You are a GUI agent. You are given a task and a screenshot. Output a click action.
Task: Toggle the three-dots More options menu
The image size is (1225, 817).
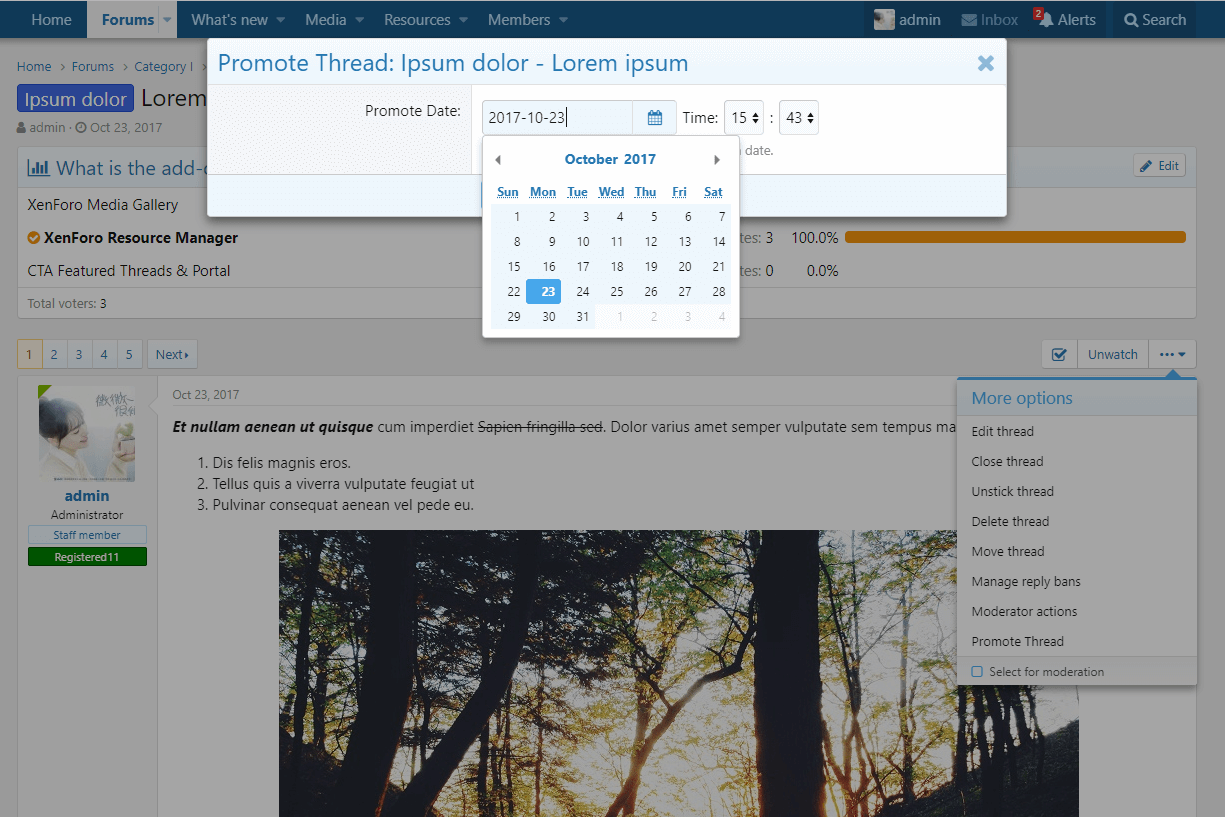tap(1172, 354)
